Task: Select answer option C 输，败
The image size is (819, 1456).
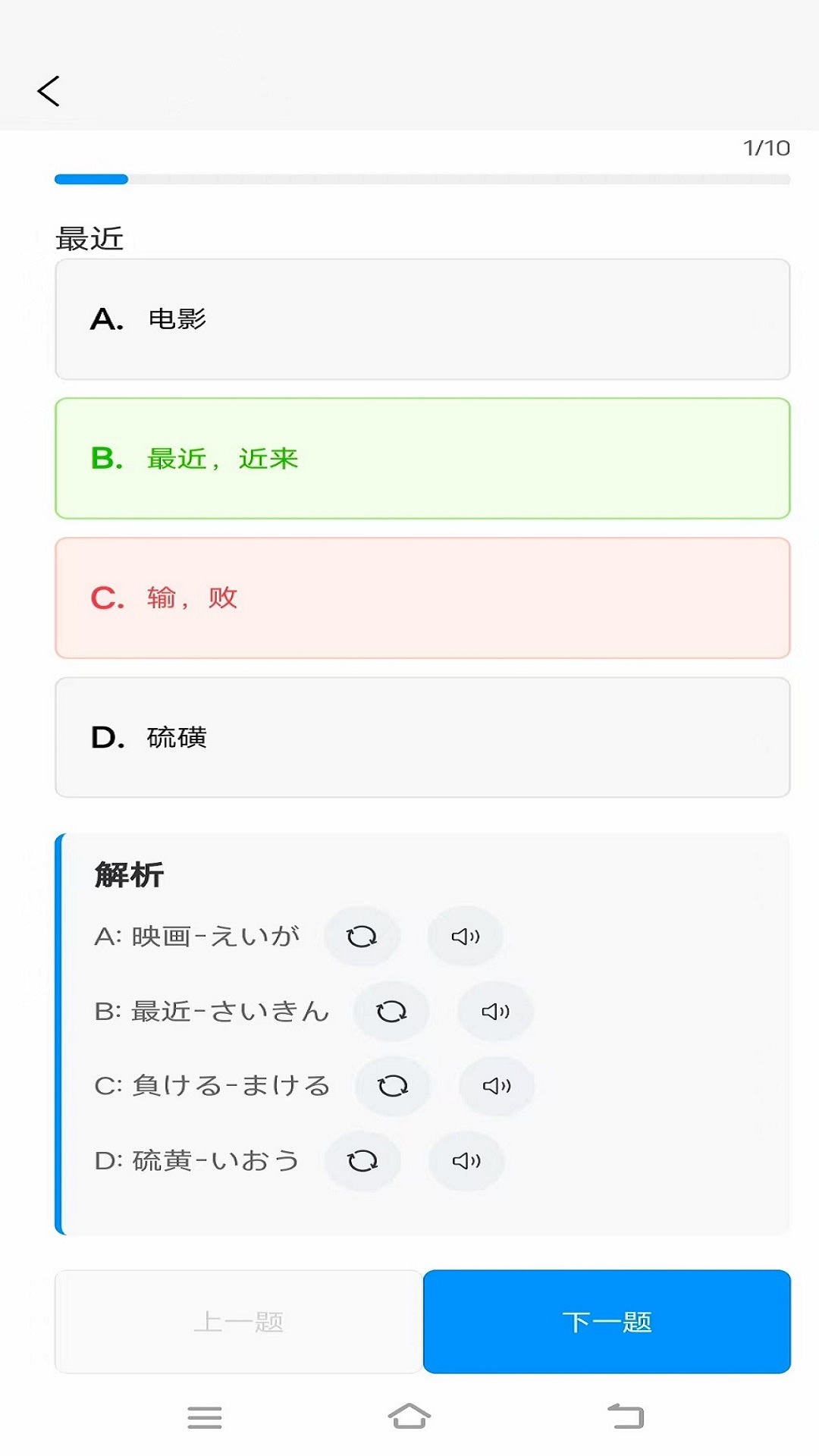Action: pyautogui.click(x=422, y=596)
